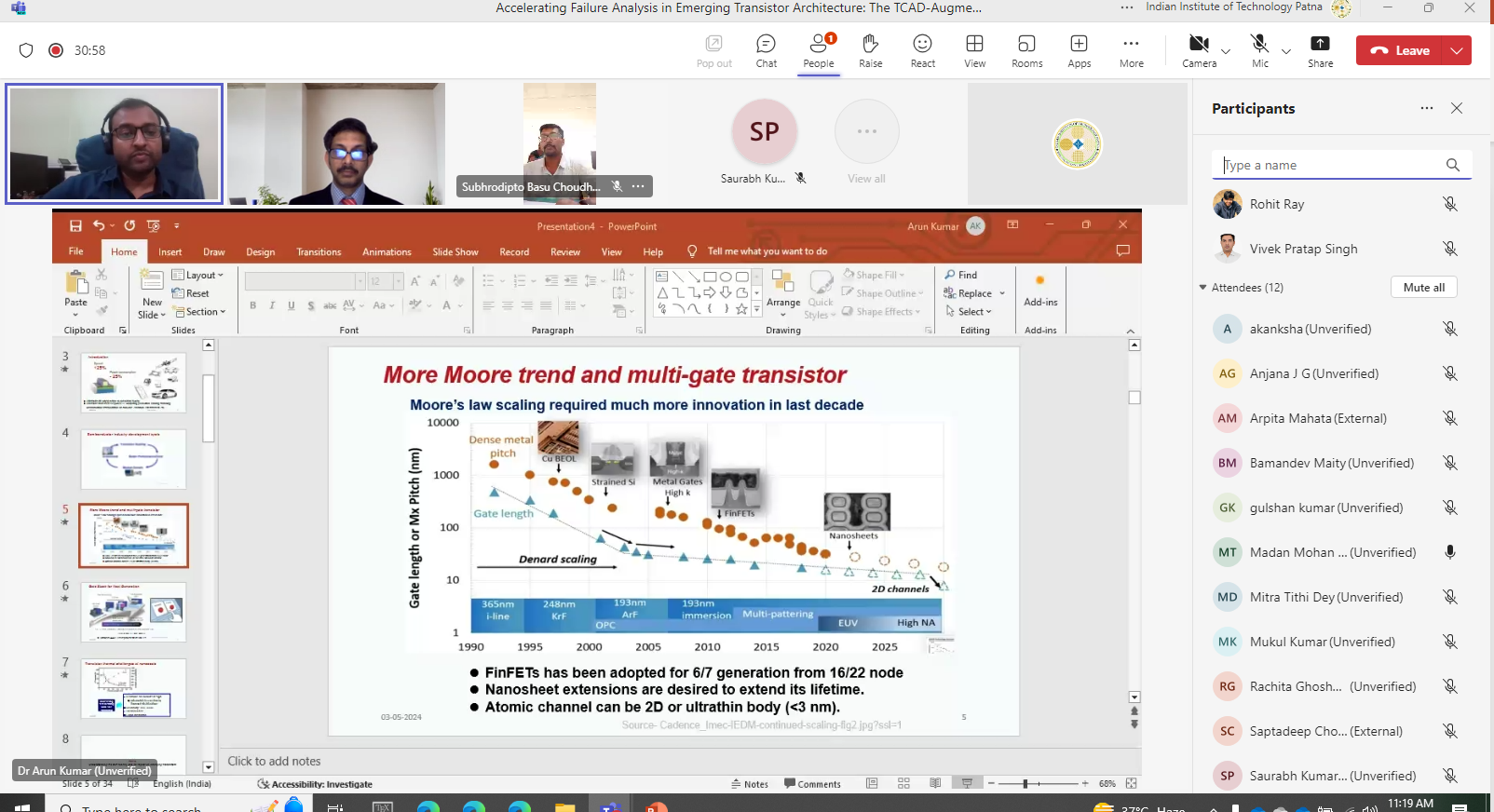Toggle the People participants panel
Screen dimensions: 1494x812
818,50
